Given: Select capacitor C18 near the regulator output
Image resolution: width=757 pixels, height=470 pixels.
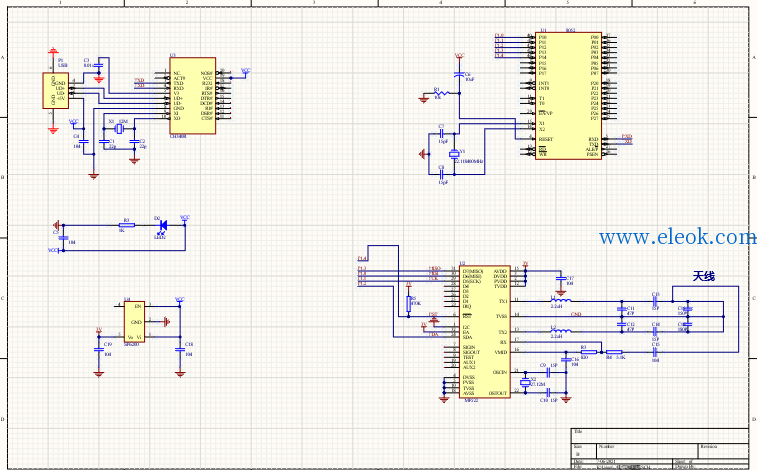Looking at the screenshot, I should [180, 349].
